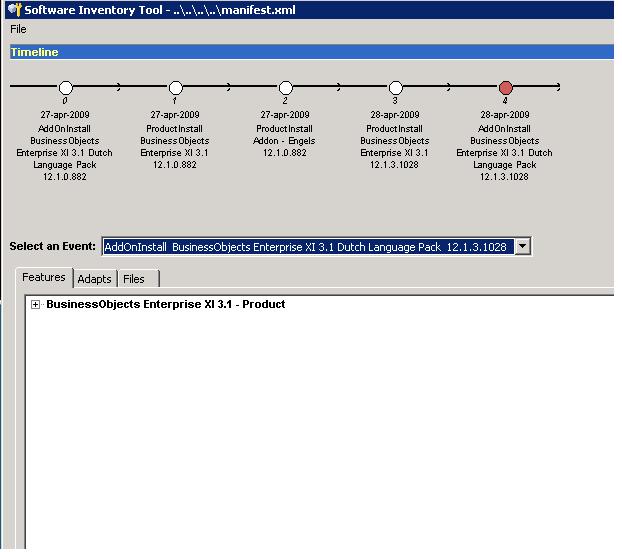
Task: Click 'Addon - Engels' text under event 2
Action: (284, 141)
